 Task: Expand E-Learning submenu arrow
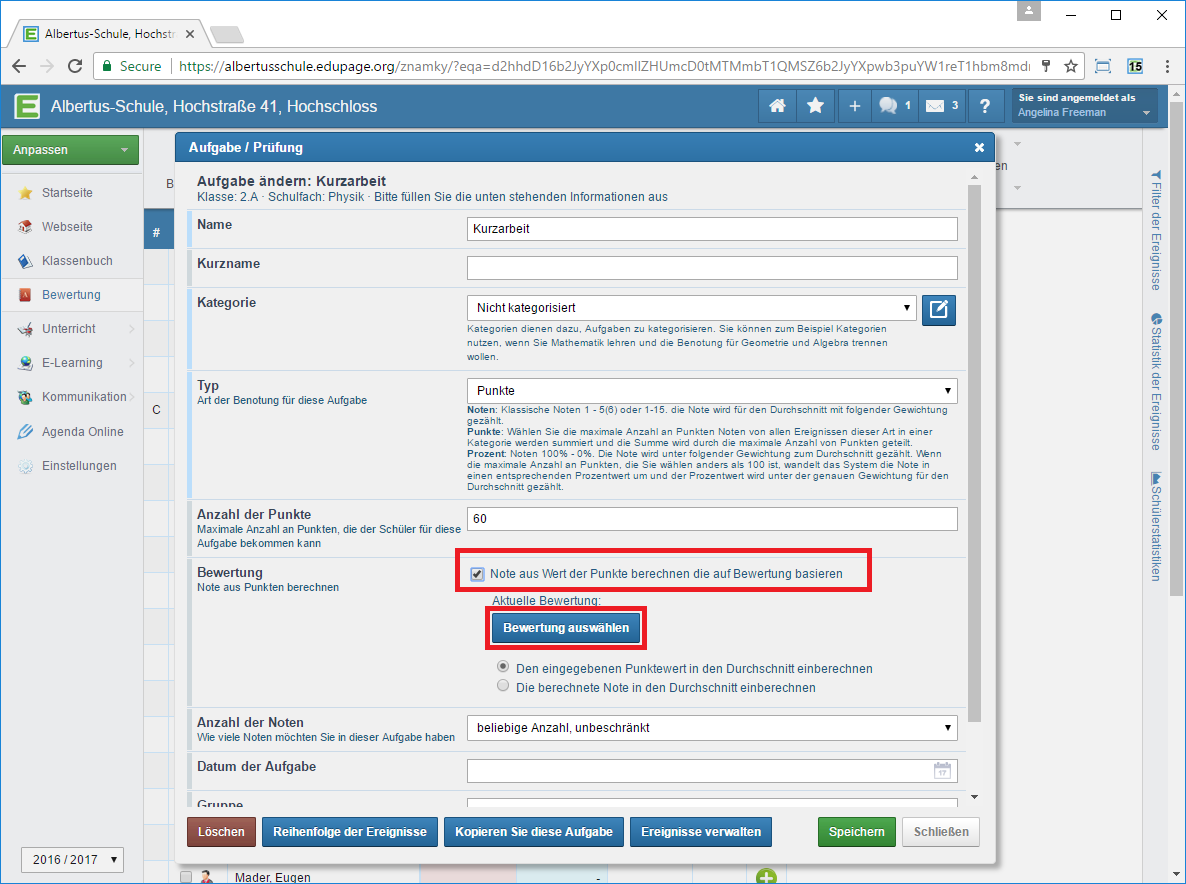pyautogui.click(x=132, y=363)
